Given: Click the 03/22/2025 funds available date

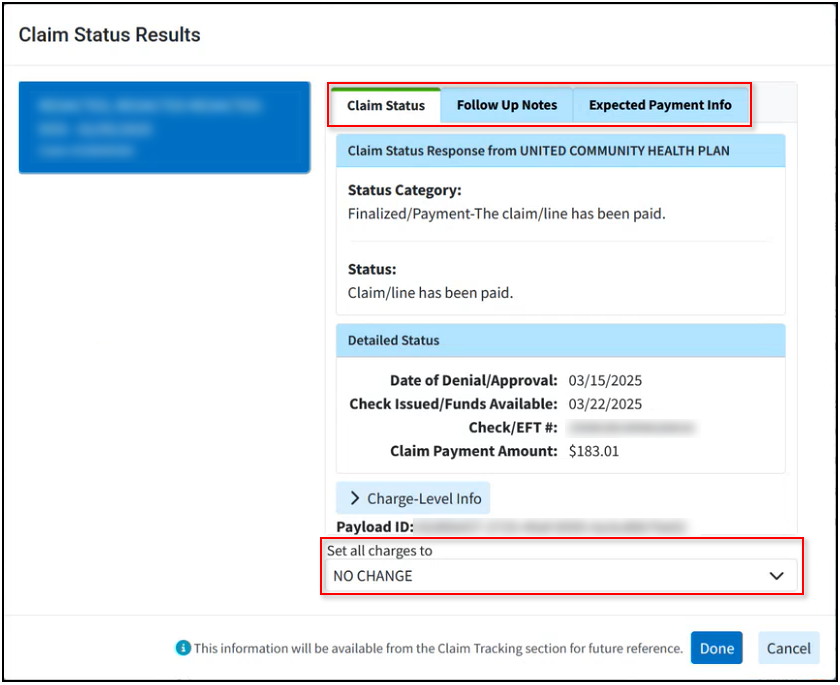Looking at the screenshot, I should tap(605, 404).
